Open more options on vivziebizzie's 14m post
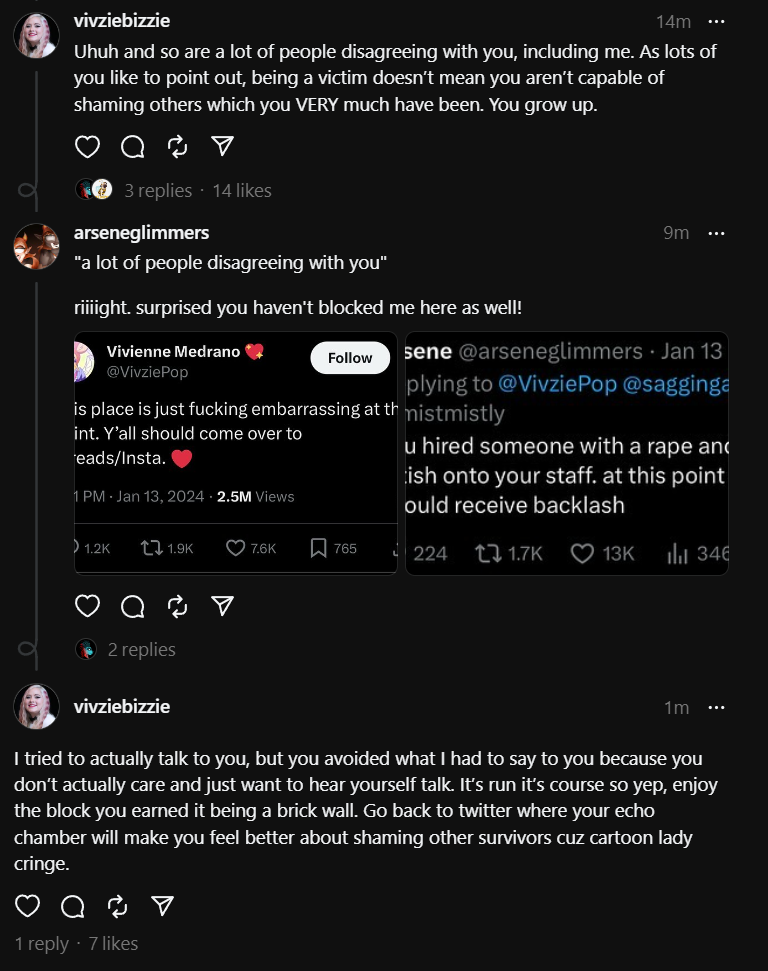Screen dimensions: 768x971 [716, 22]
